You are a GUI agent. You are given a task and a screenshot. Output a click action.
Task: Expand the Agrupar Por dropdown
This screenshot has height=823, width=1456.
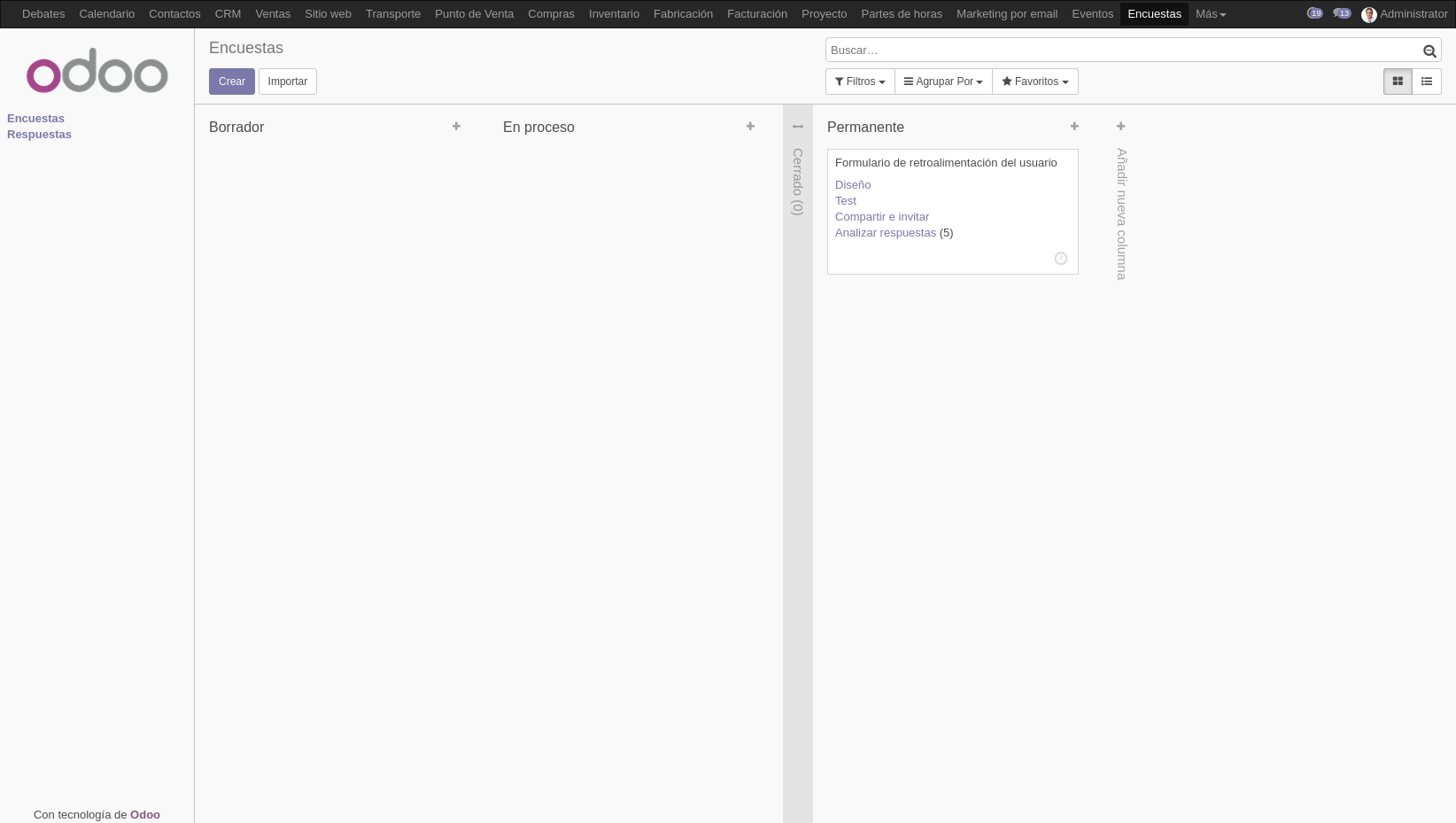point(943,82)
